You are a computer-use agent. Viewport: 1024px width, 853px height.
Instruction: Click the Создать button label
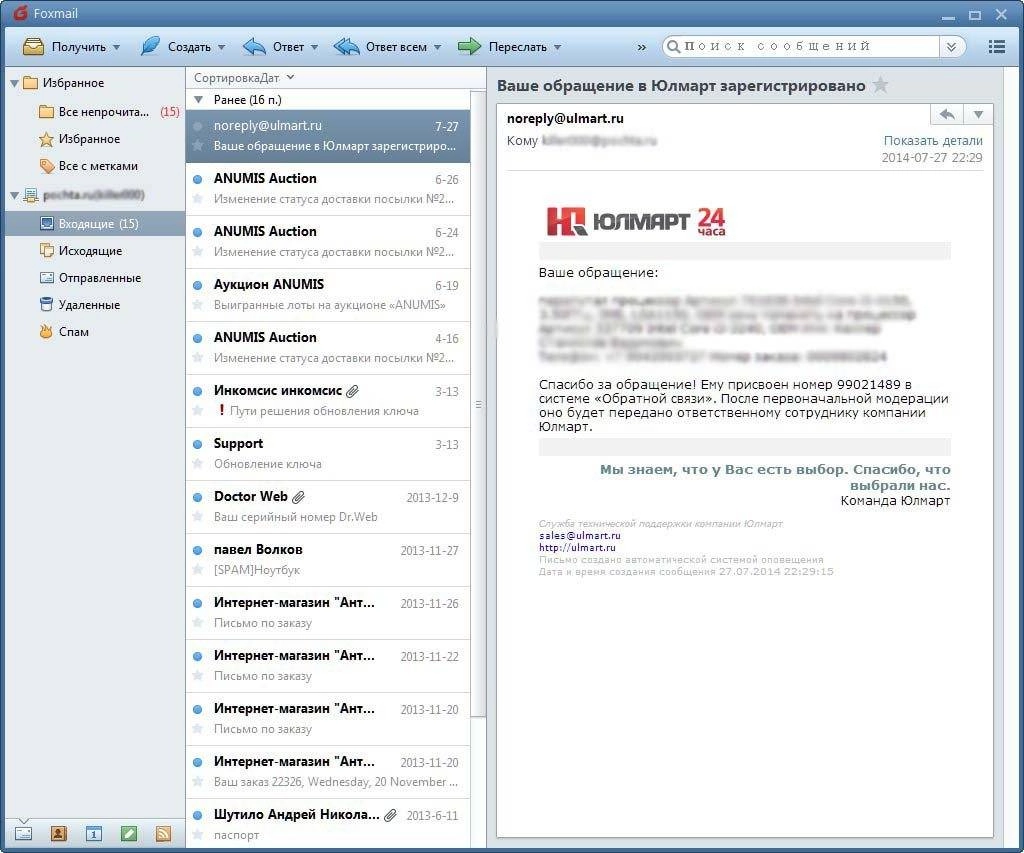point(189,47)
